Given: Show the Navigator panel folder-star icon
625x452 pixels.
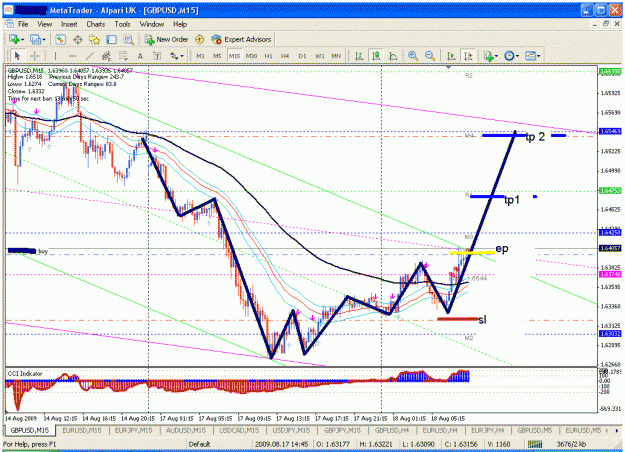Looking at the screenshot, I should coord(94,39).
